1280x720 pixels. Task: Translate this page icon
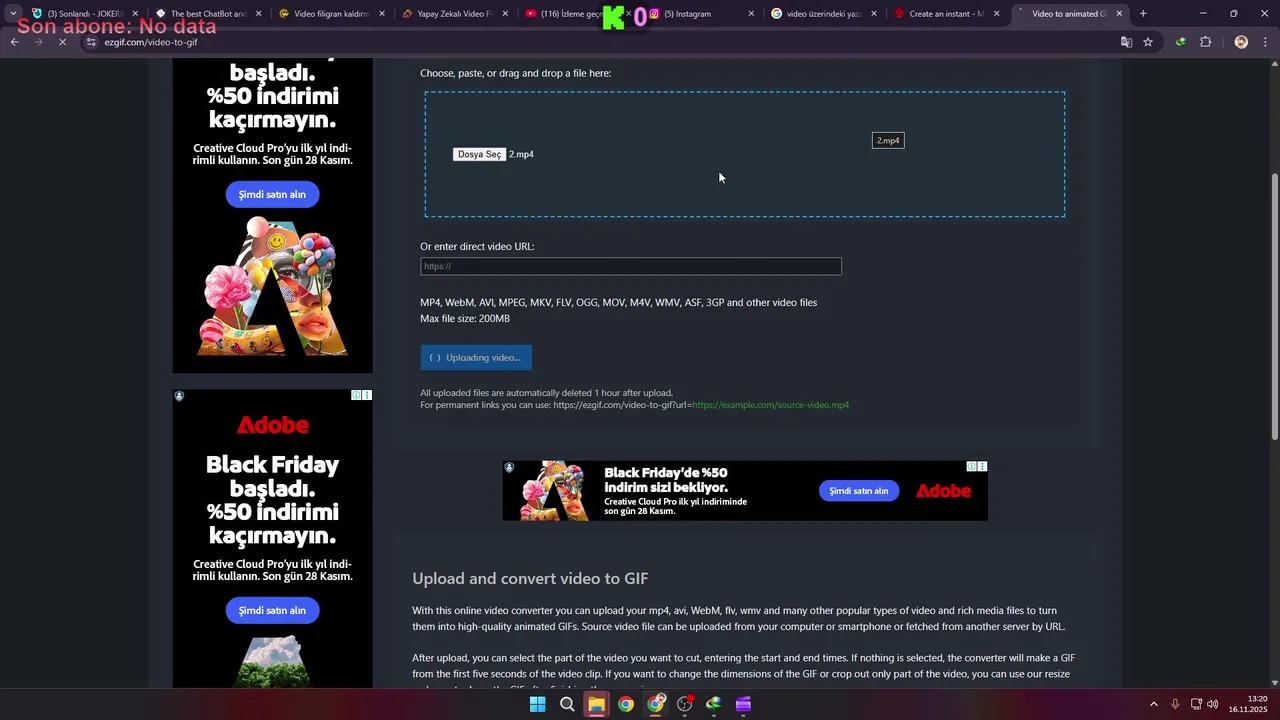[x=1126, y=42]
